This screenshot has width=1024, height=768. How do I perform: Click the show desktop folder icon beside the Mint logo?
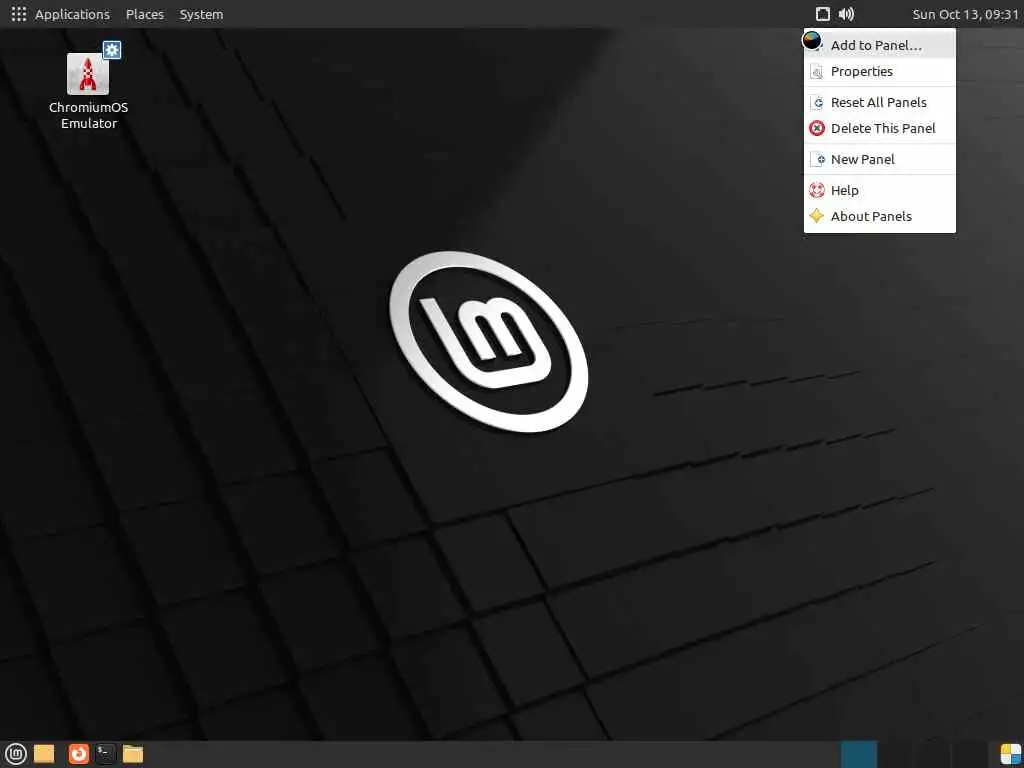[x=44, y=754]
